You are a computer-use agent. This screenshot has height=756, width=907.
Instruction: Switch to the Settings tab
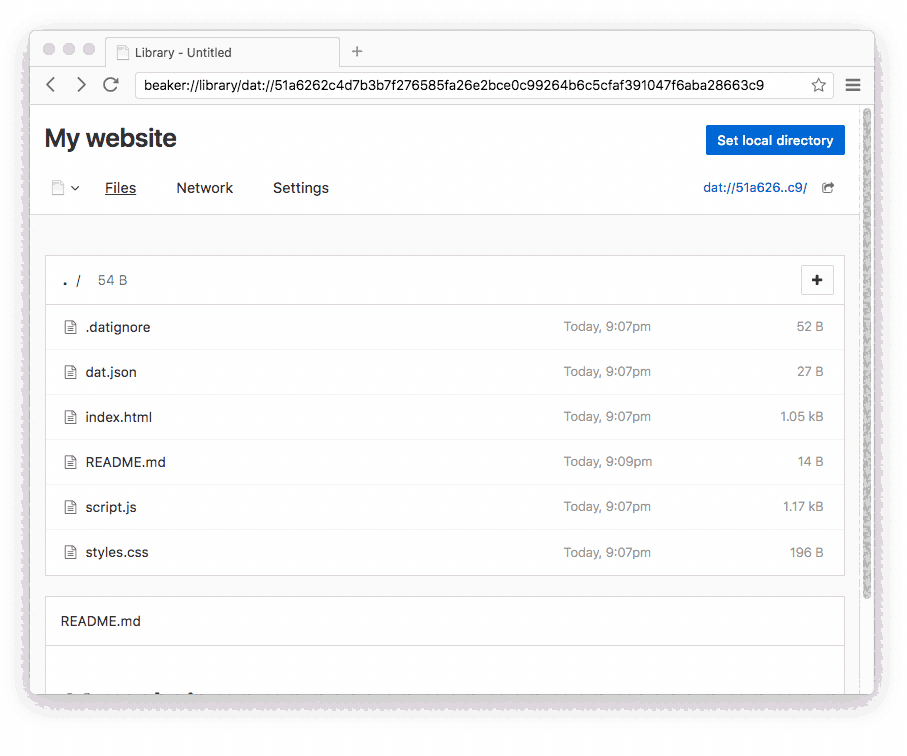coord(301,188)
